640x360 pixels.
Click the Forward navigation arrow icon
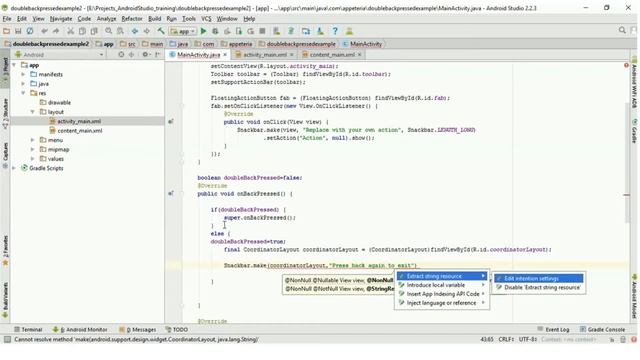click(147, 31)
